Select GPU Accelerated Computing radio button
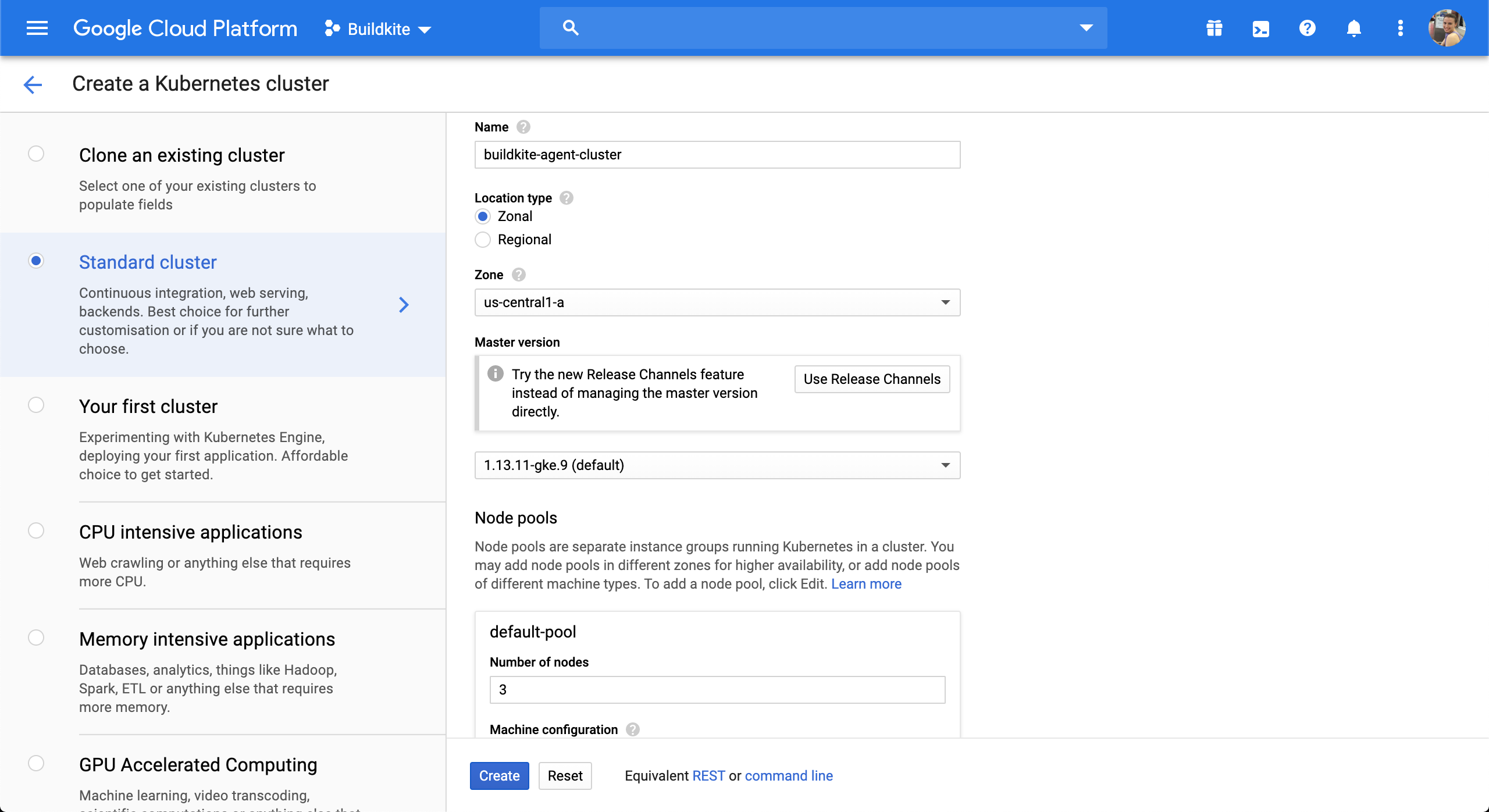Image resolution: width=1489 pixels, height=812 pixels. [x=36, y=763]
